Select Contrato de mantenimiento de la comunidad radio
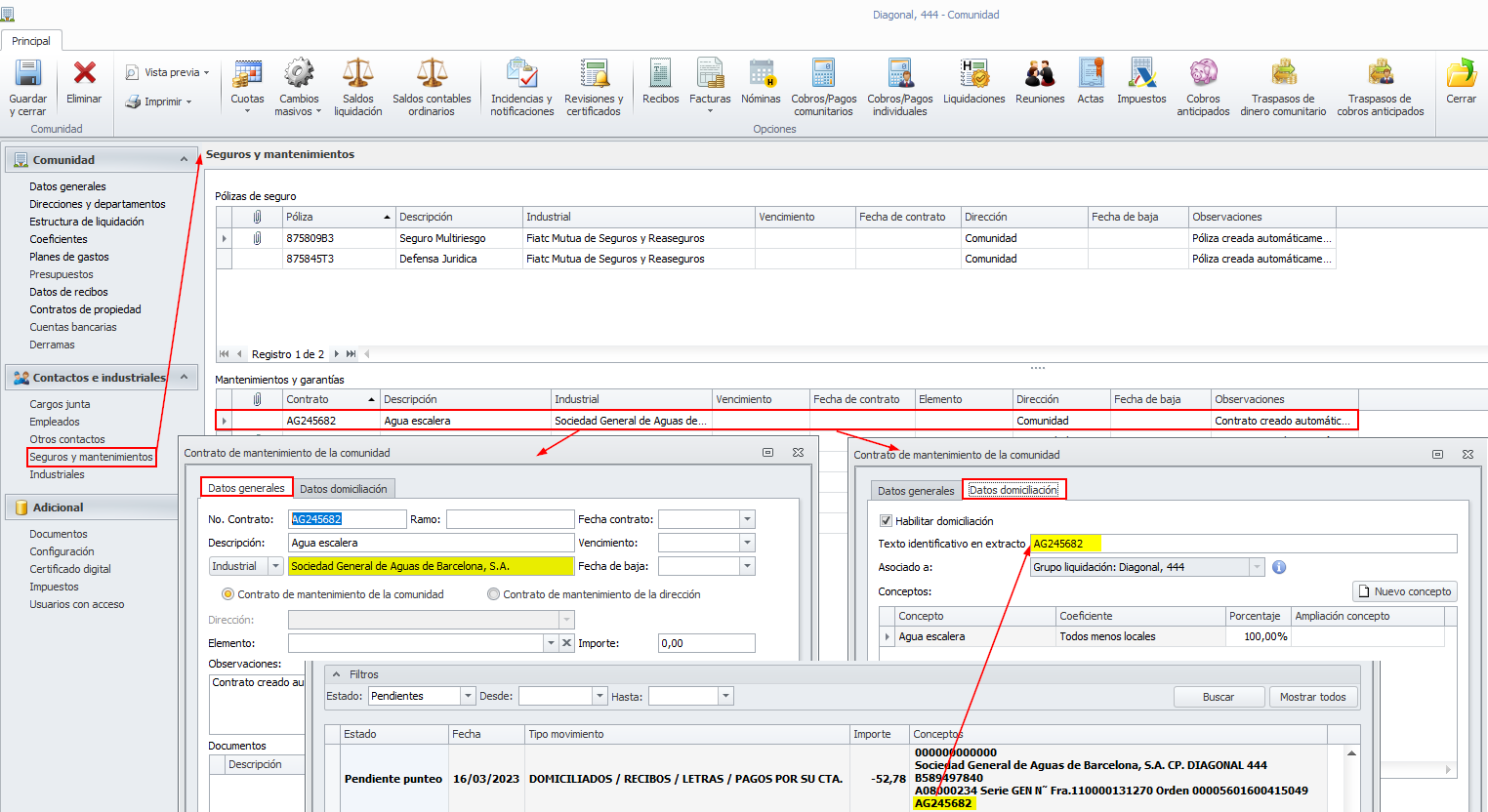The height and width of the screenshot is (812, 1488). pyautogui.click(x=227, y=594)
